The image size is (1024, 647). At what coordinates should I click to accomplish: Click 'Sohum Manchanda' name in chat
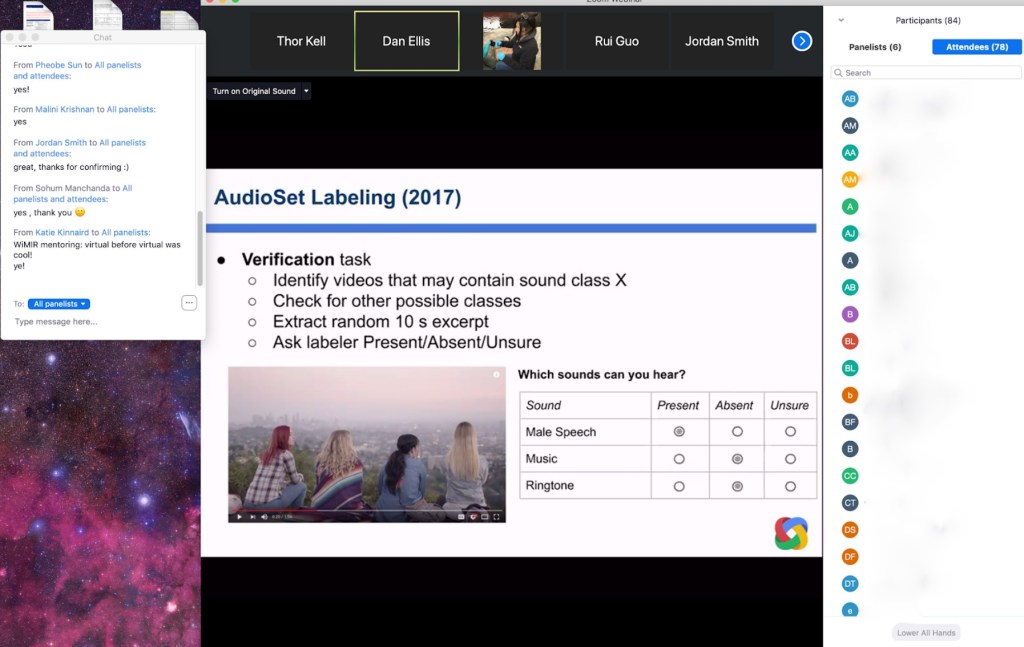(x=72, y=188)
